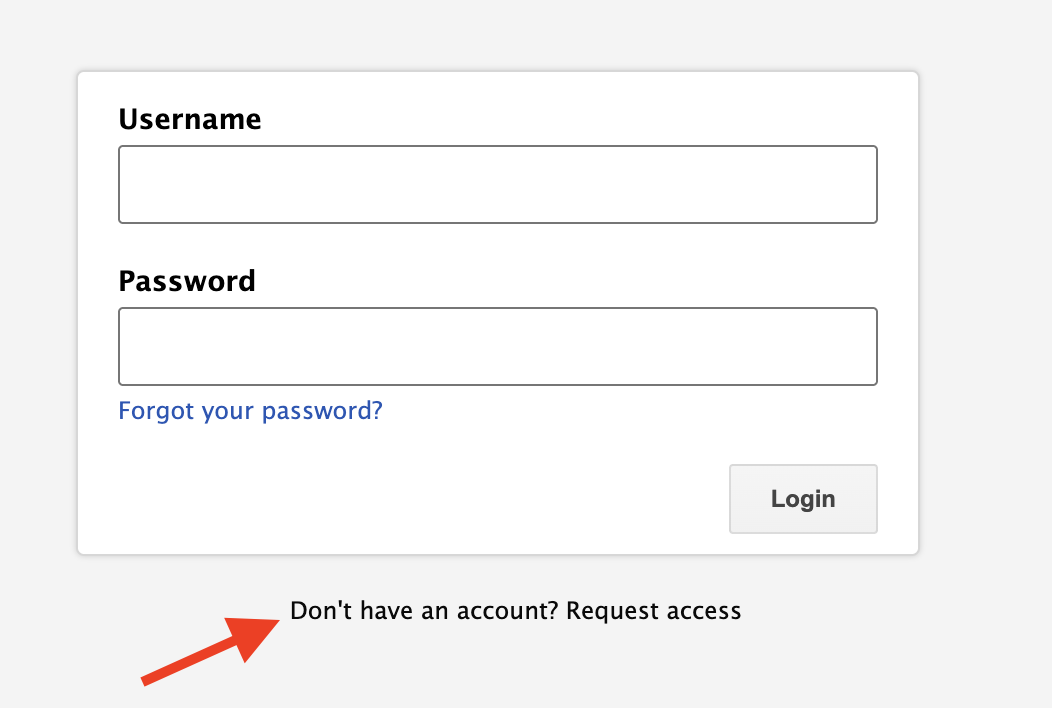Select the Request access link

point(653,611)
